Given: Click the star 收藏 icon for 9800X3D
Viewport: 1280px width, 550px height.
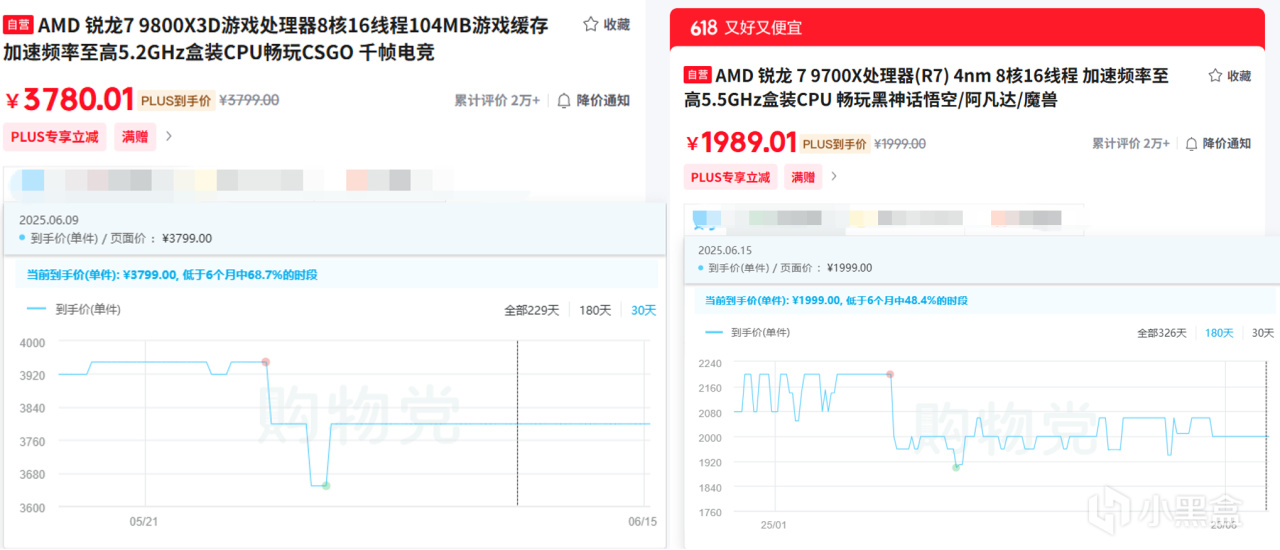Looking at the screenshot, I should point(591,24).
